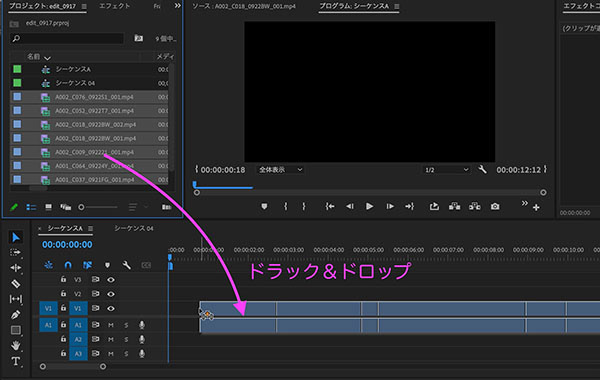The width and height of the screenshot is (600, 380).
Task: Select the Razor tool
Action: [x=15, y=284]
